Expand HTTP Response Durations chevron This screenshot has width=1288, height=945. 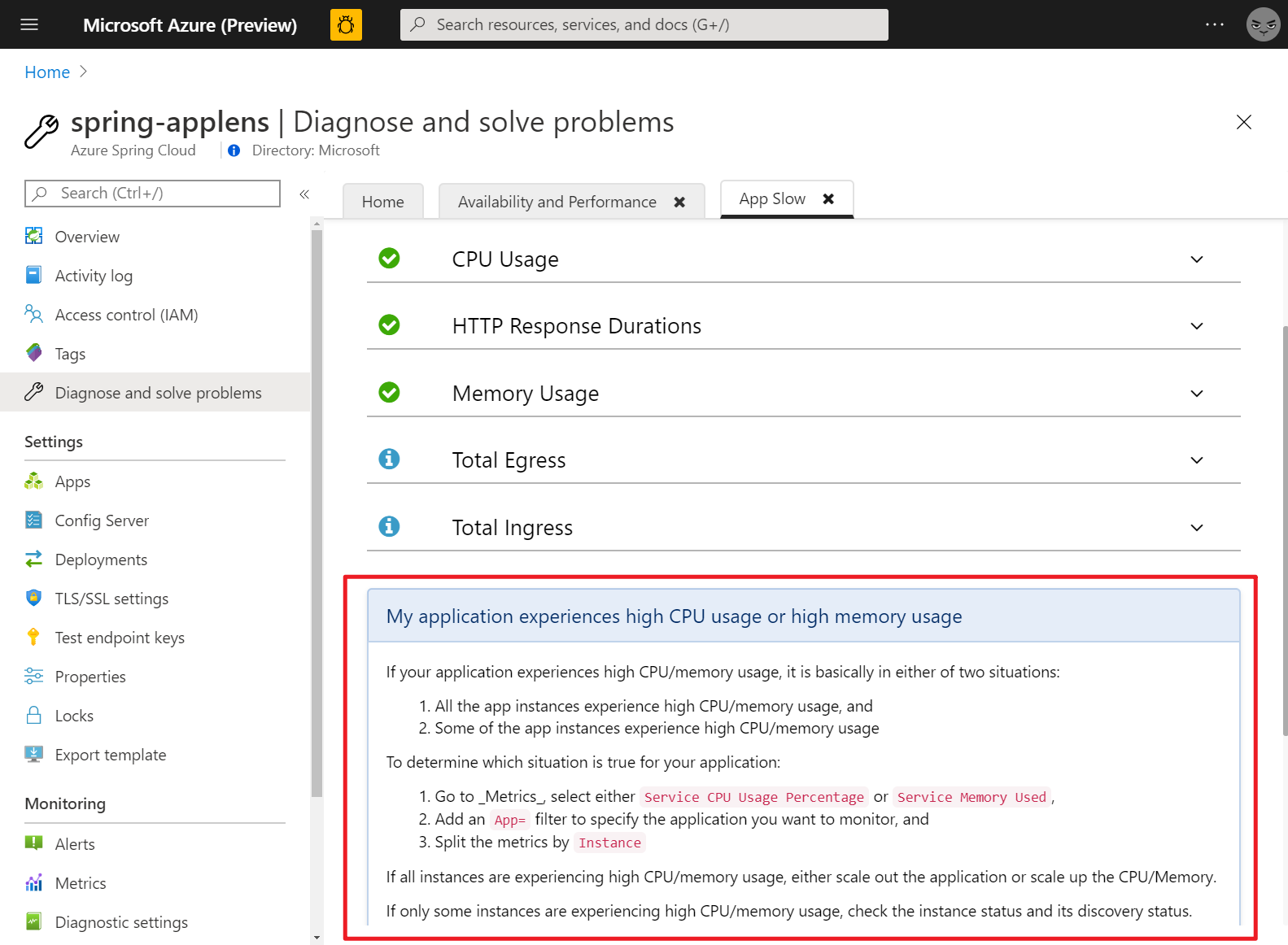click(1196, 326)
